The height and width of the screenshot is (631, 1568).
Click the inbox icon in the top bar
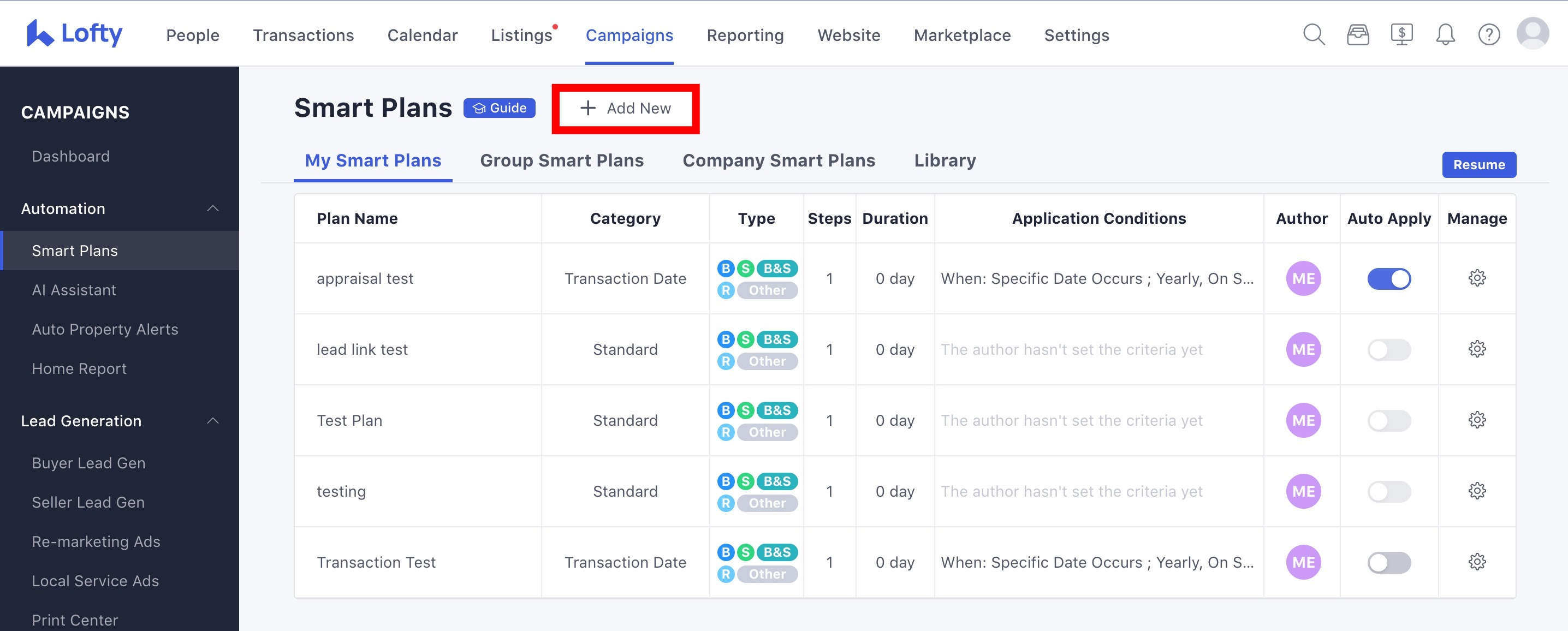[1357, 35]
